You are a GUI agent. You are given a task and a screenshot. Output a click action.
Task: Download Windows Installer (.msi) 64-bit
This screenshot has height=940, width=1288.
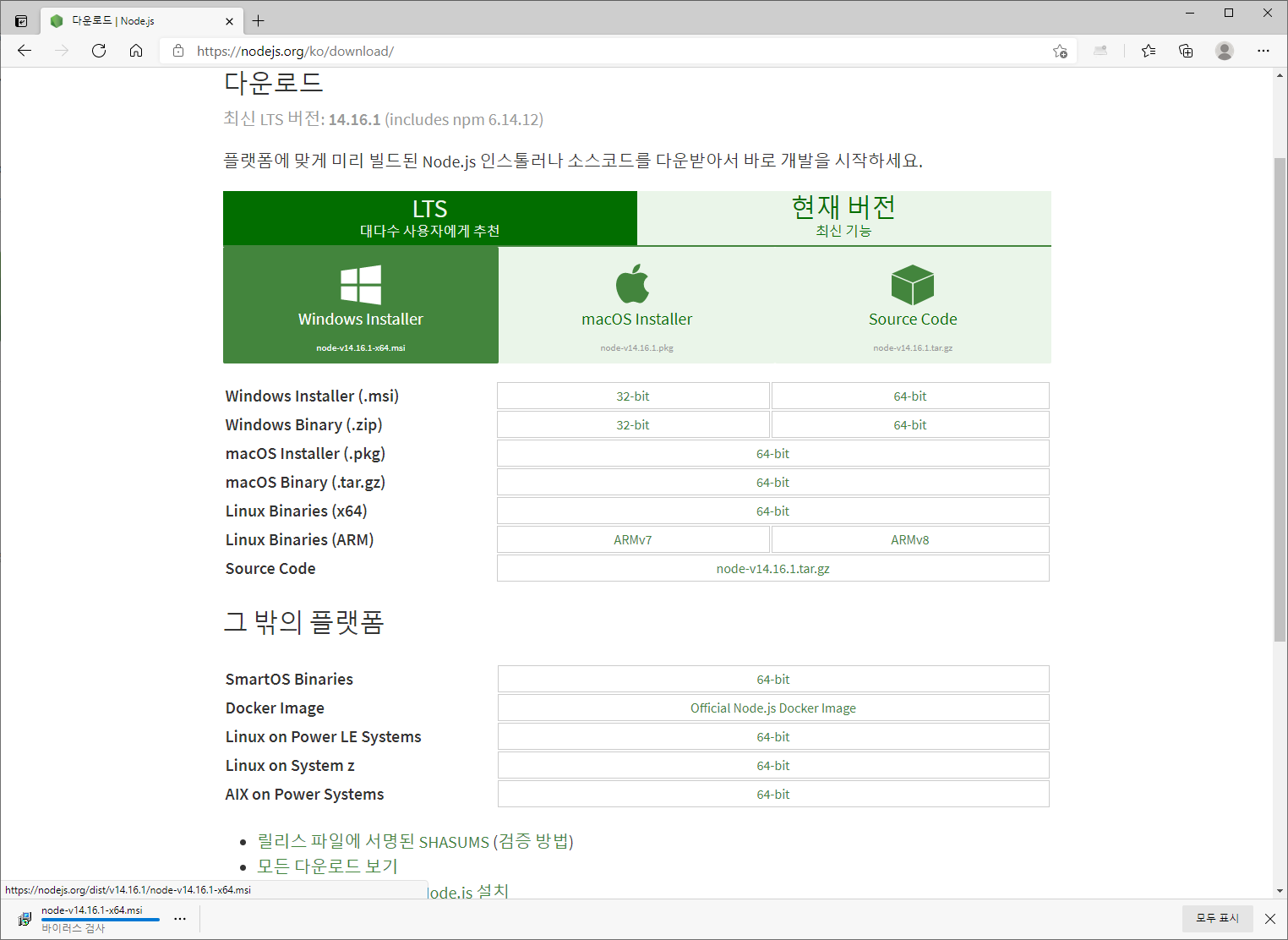(910, 396)
